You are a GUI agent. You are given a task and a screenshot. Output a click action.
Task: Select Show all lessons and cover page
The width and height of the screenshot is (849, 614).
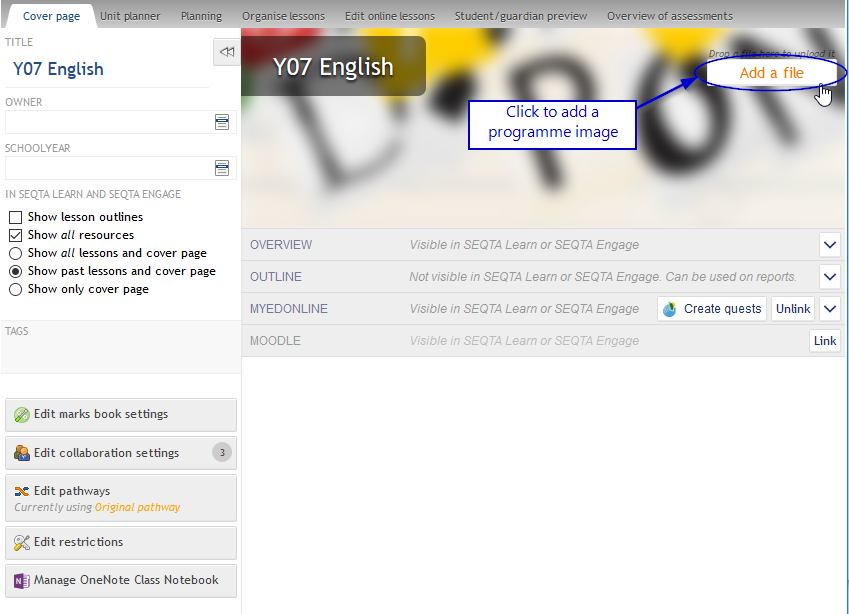point(15,253)
